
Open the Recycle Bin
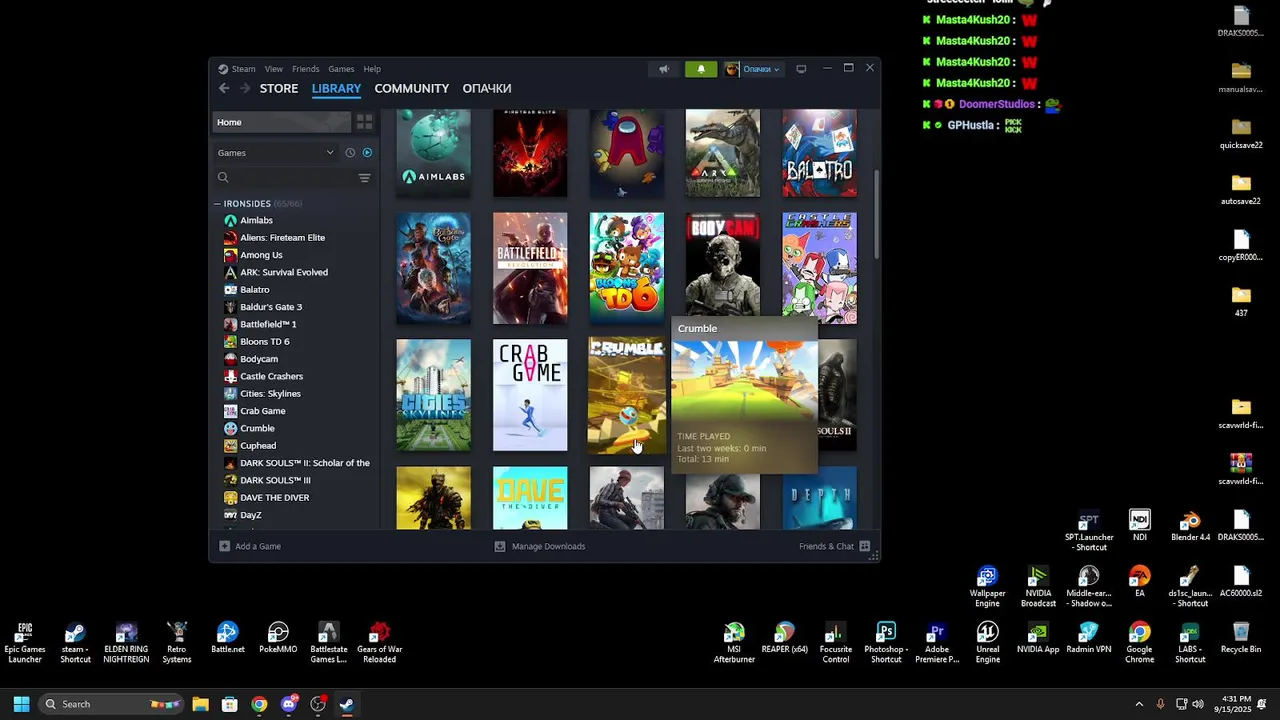(1241, 638)
